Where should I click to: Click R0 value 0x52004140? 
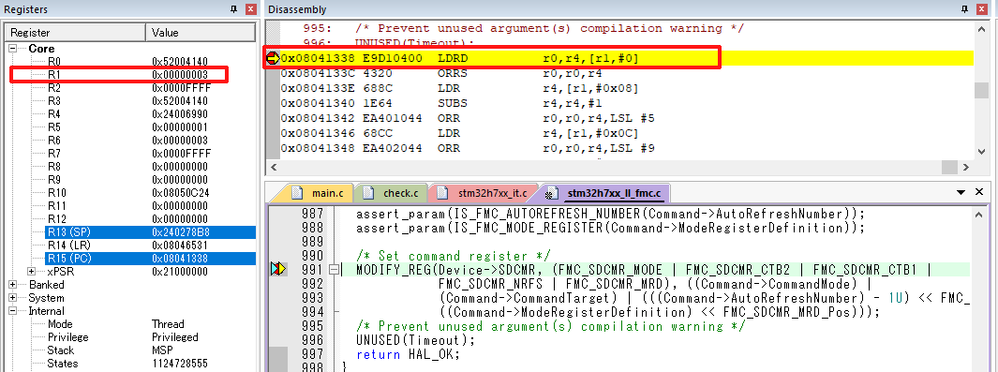[179, 61]
